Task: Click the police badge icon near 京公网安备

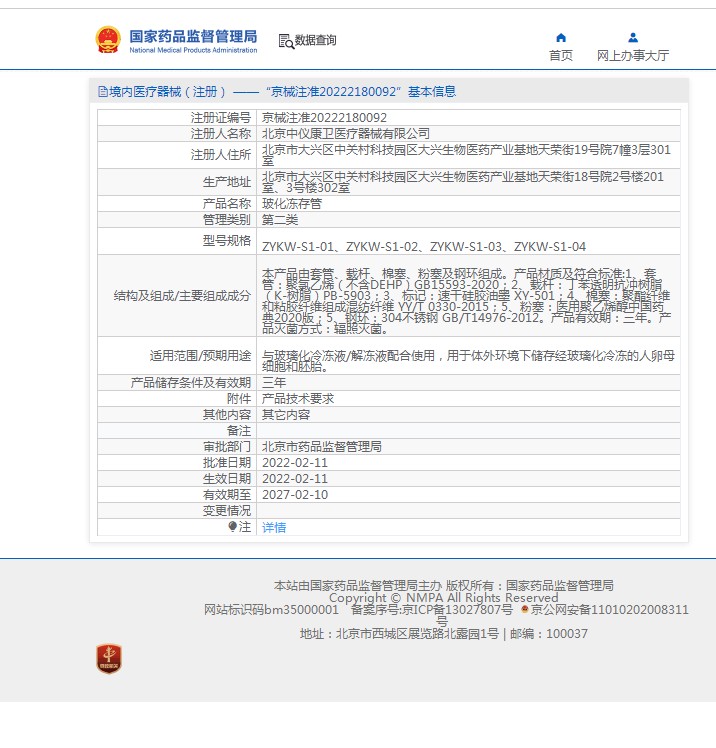Action: coord(525,609)
